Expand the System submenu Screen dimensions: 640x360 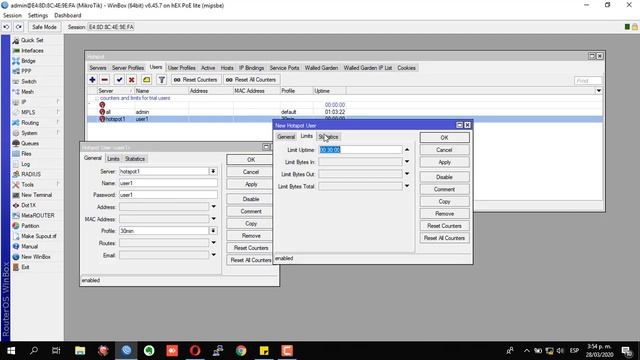click(29, 133)
